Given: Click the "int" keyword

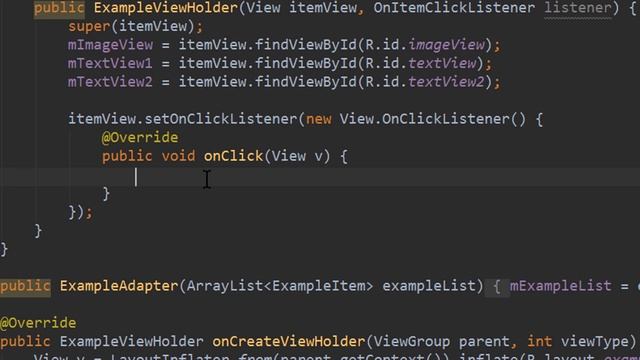Looking at the screenshot, I should [539, 342].
